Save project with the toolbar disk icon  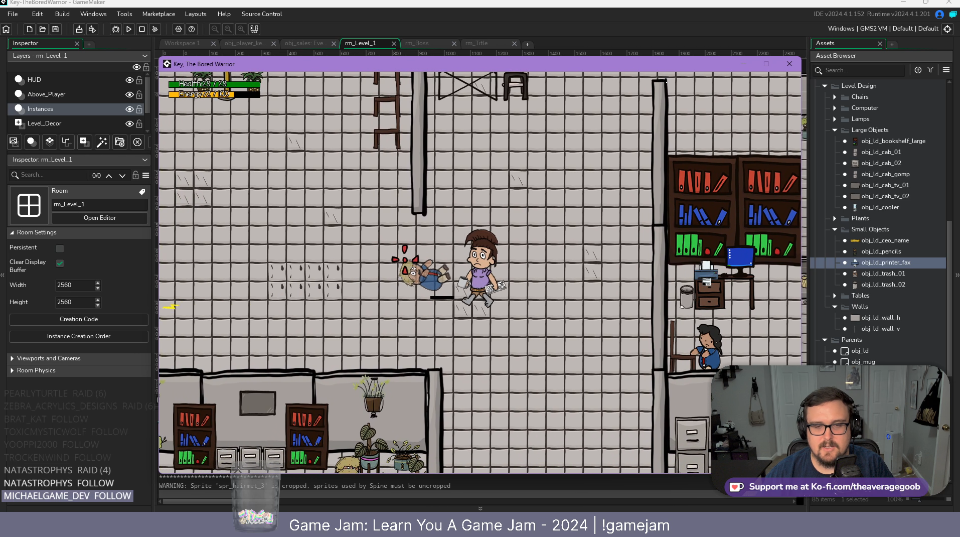[56, 29]
